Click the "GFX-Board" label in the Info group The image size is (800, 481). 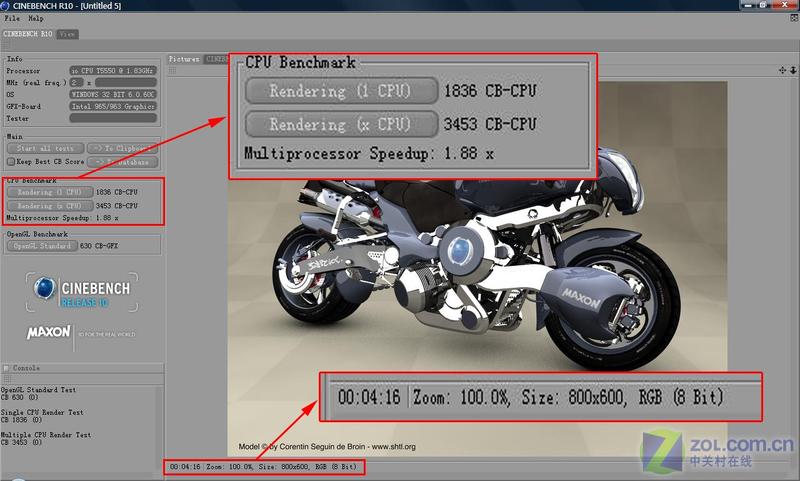pos(23,107)
